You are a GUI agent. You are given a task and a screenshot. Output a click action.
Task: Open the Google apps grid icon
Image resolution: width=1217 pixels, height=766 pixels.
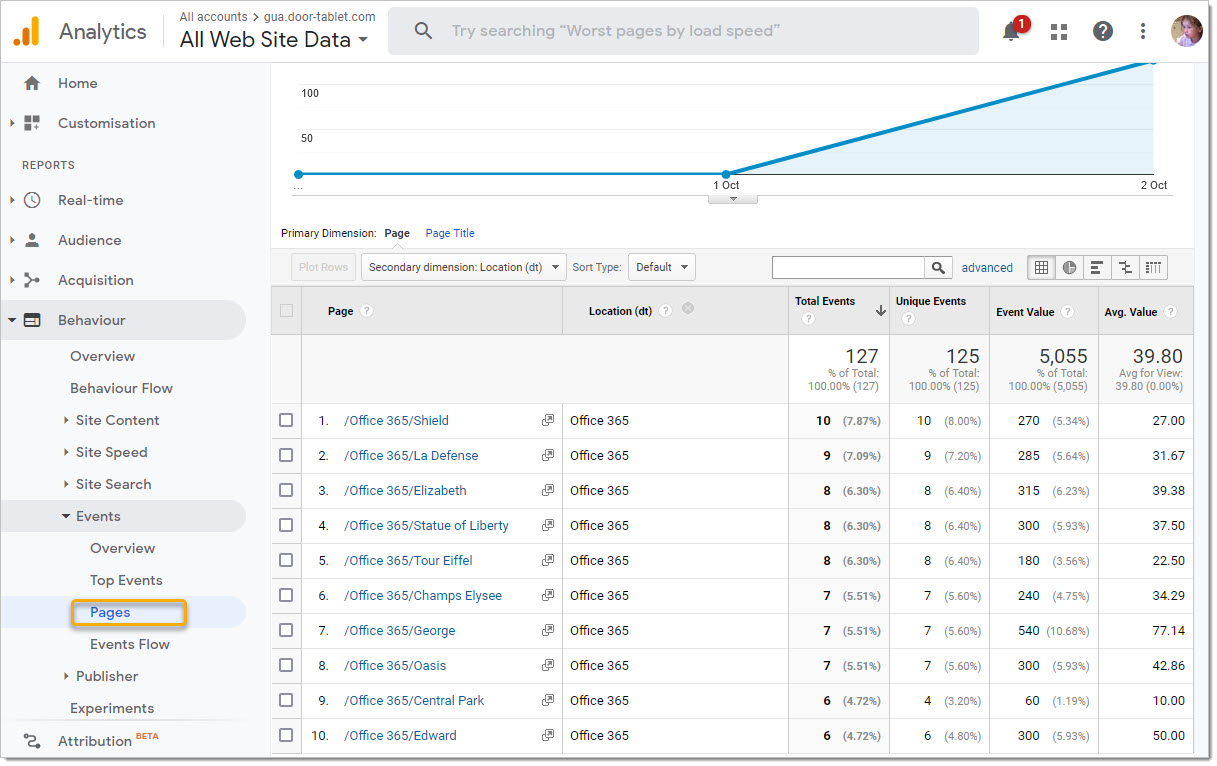1059,32
